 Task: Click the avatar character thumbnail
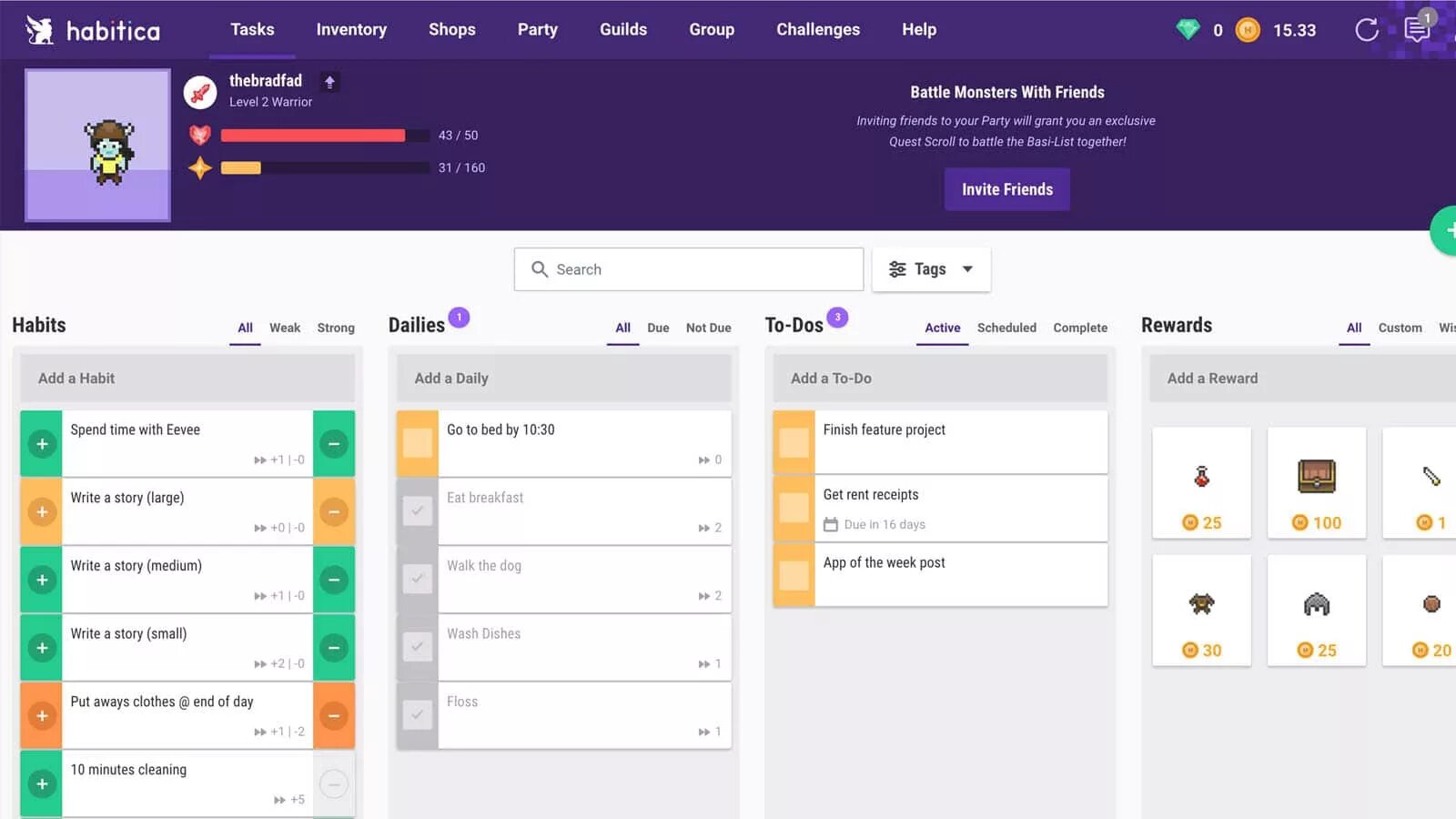tap(97, 146)
